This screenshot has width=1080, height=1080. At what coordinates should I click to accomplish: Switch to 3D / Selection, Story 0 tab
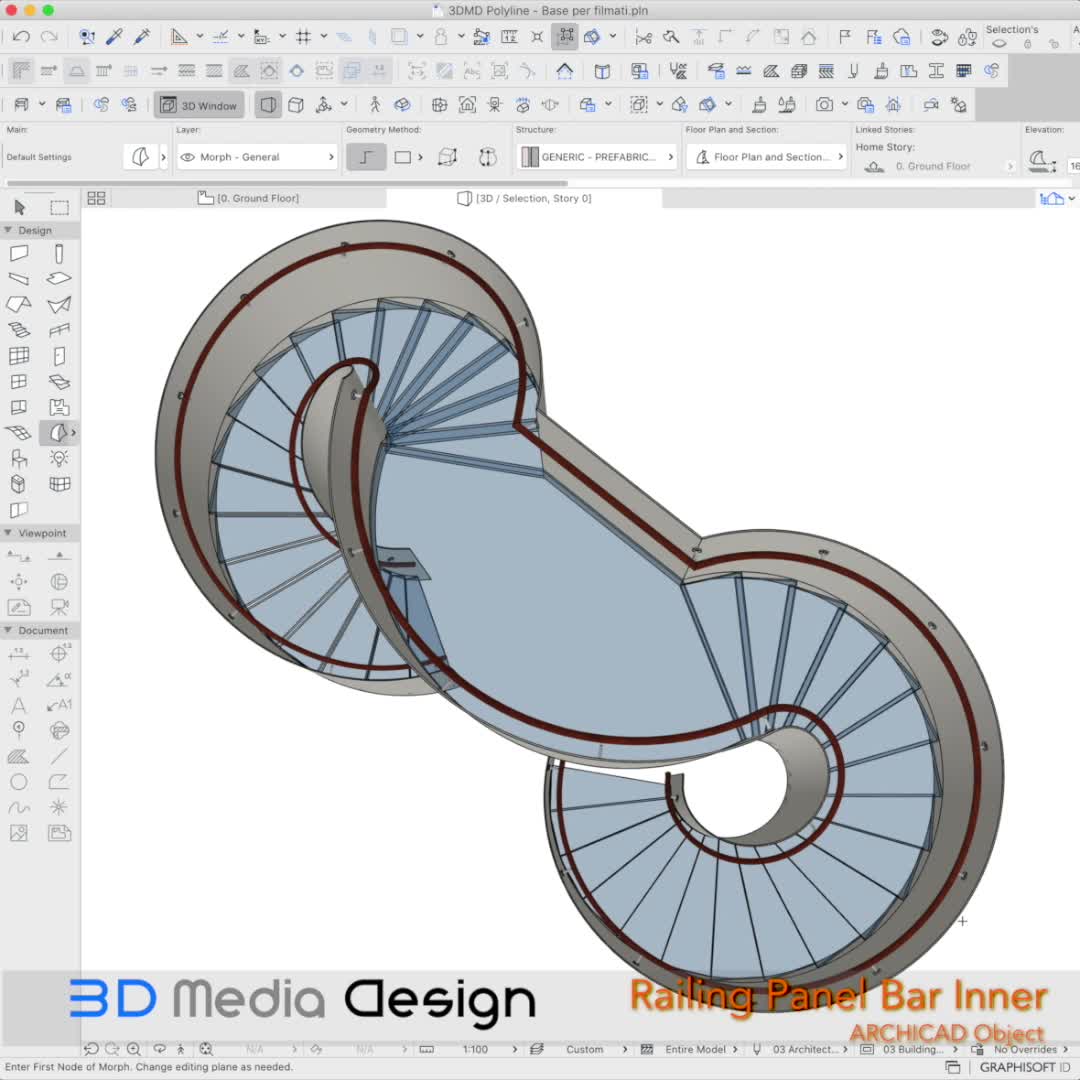pos(524,198)
